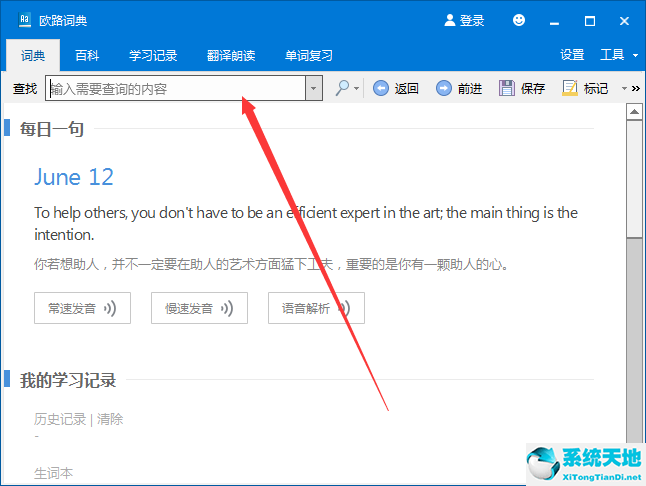Click the 登录 user login icon
Viewport: 646px width, 486px height.
[449, 20]
